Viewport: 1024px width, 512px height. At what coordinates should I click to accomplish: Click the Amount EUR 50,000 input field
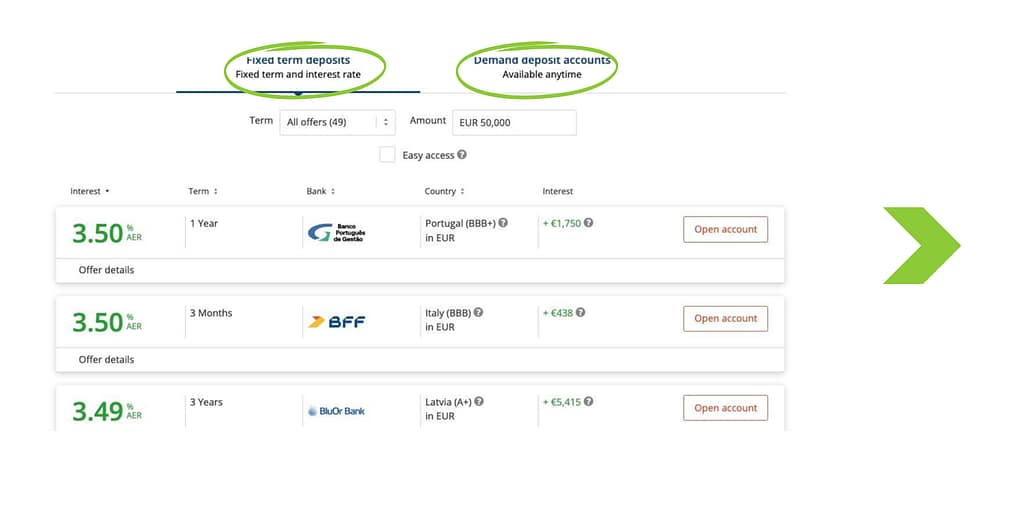click(515, 122)
